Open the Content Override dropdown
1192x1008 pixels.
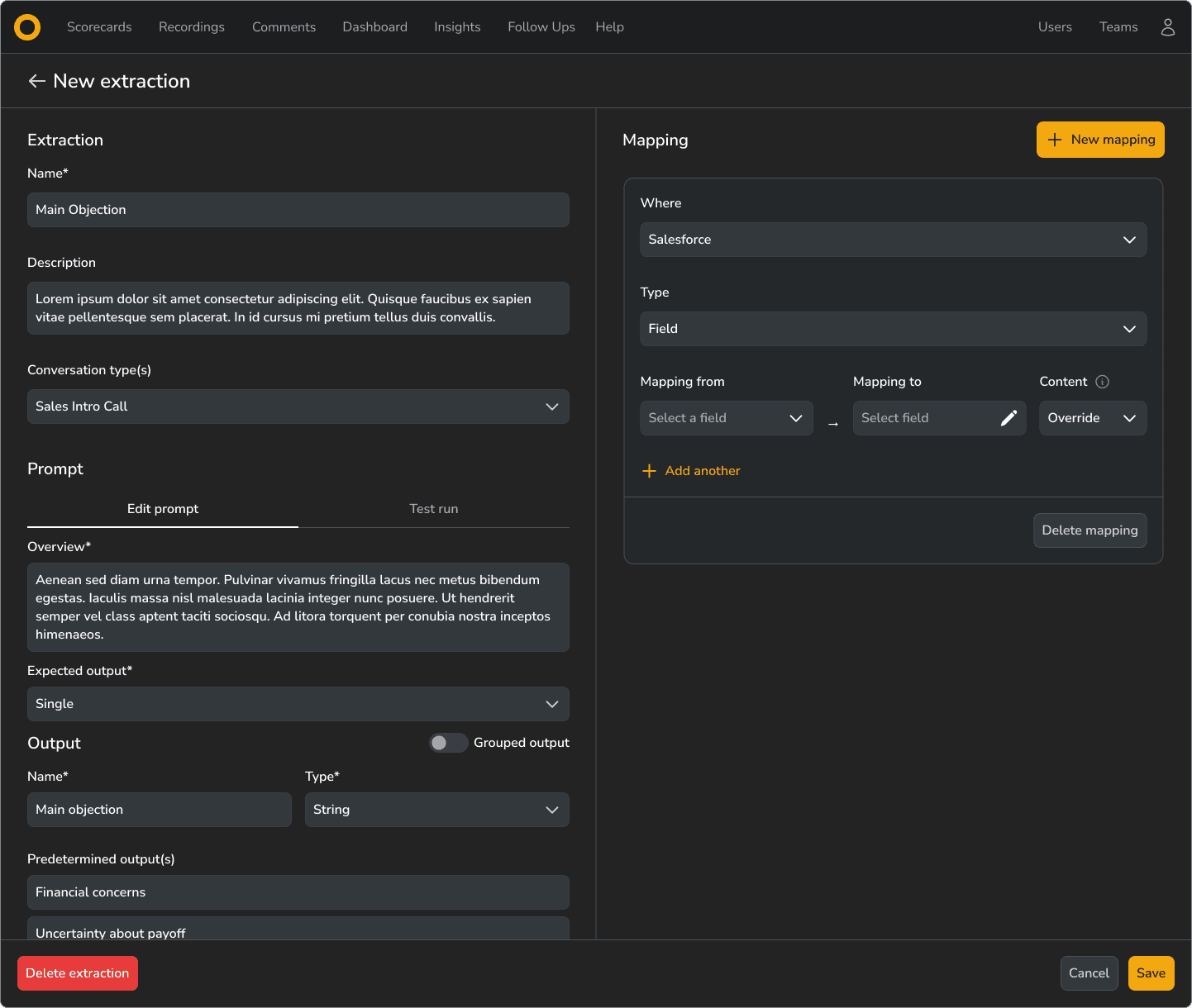[1093, 418]
